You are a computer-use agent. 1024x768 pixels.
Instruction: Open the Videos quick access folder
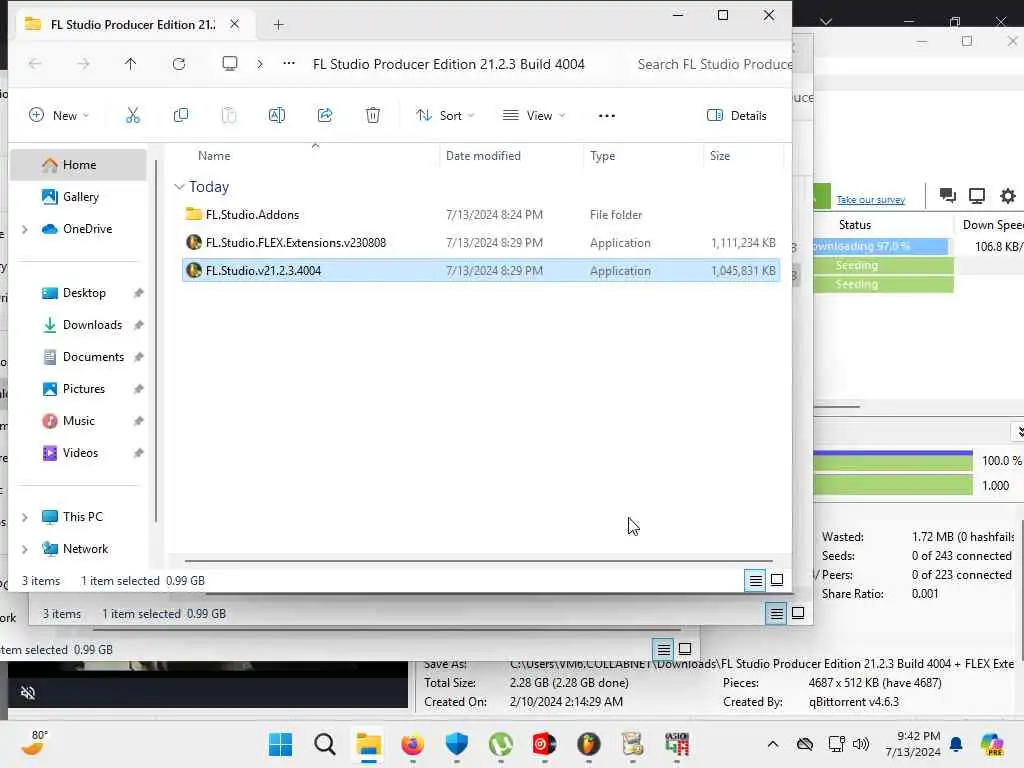click(x=78, y=453)
